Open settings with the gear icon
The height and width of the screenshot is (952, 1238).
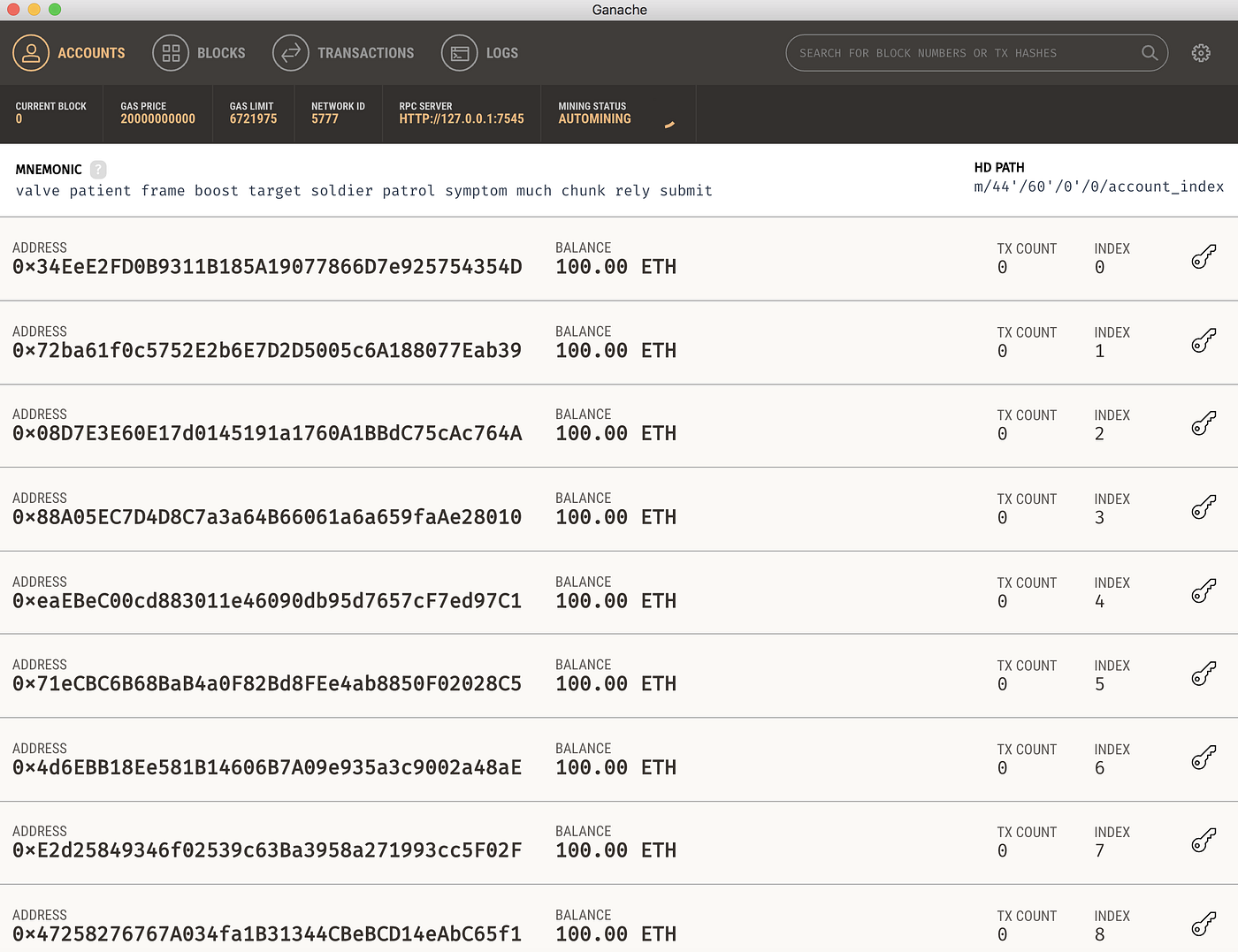click(x=1201, y=53)
